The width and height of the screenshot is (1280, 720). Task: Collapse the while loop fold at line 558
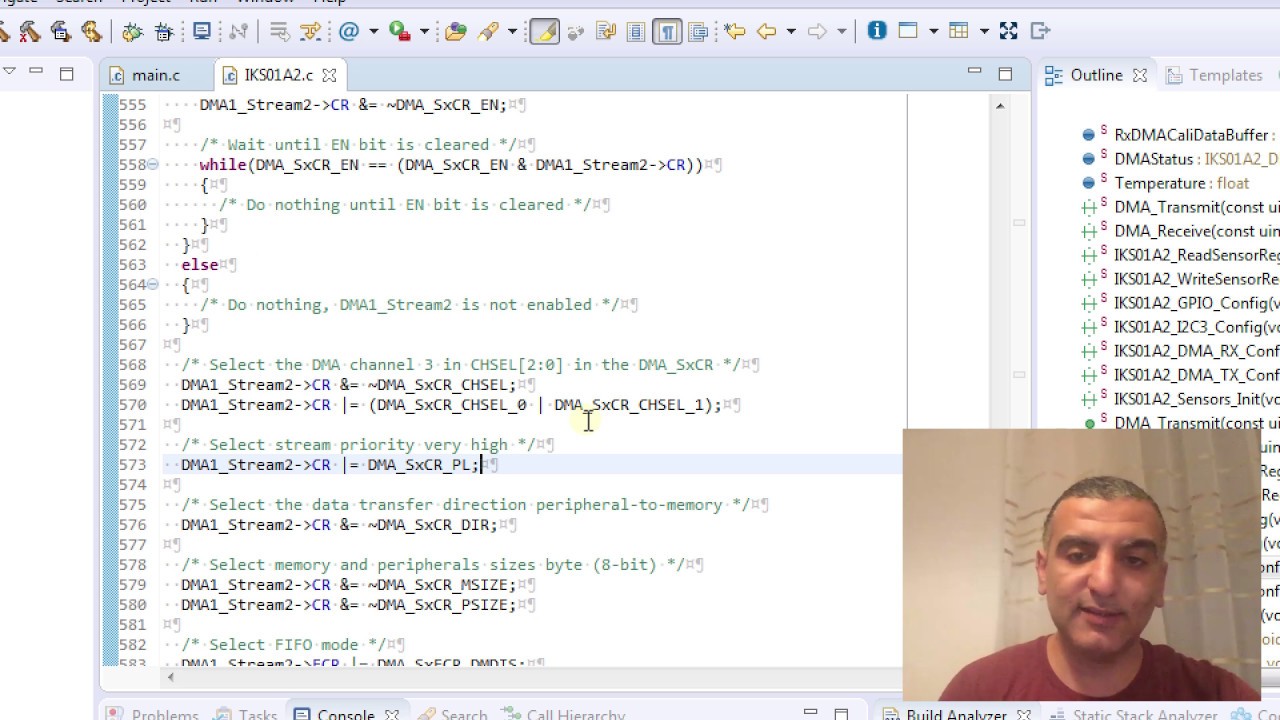click(153, 164)
